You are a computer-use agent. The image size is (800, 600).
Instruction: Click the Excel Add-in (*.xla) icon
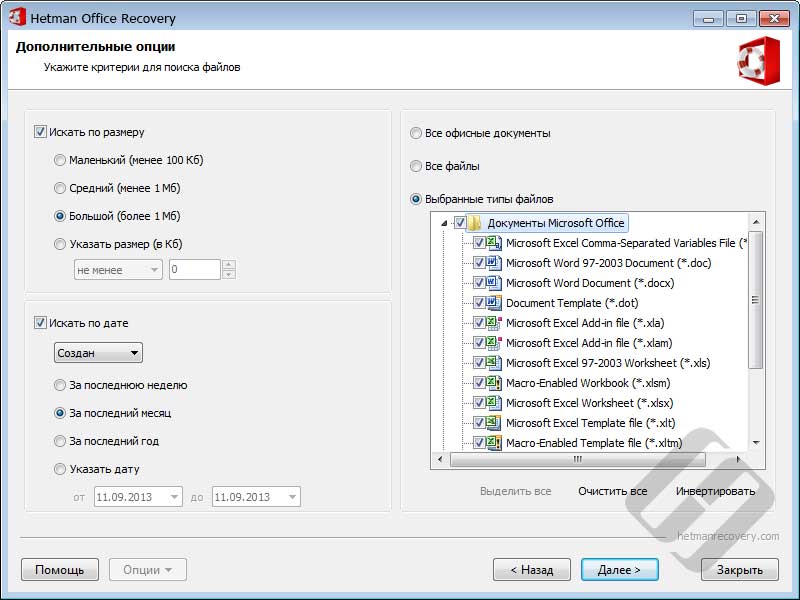494,323
